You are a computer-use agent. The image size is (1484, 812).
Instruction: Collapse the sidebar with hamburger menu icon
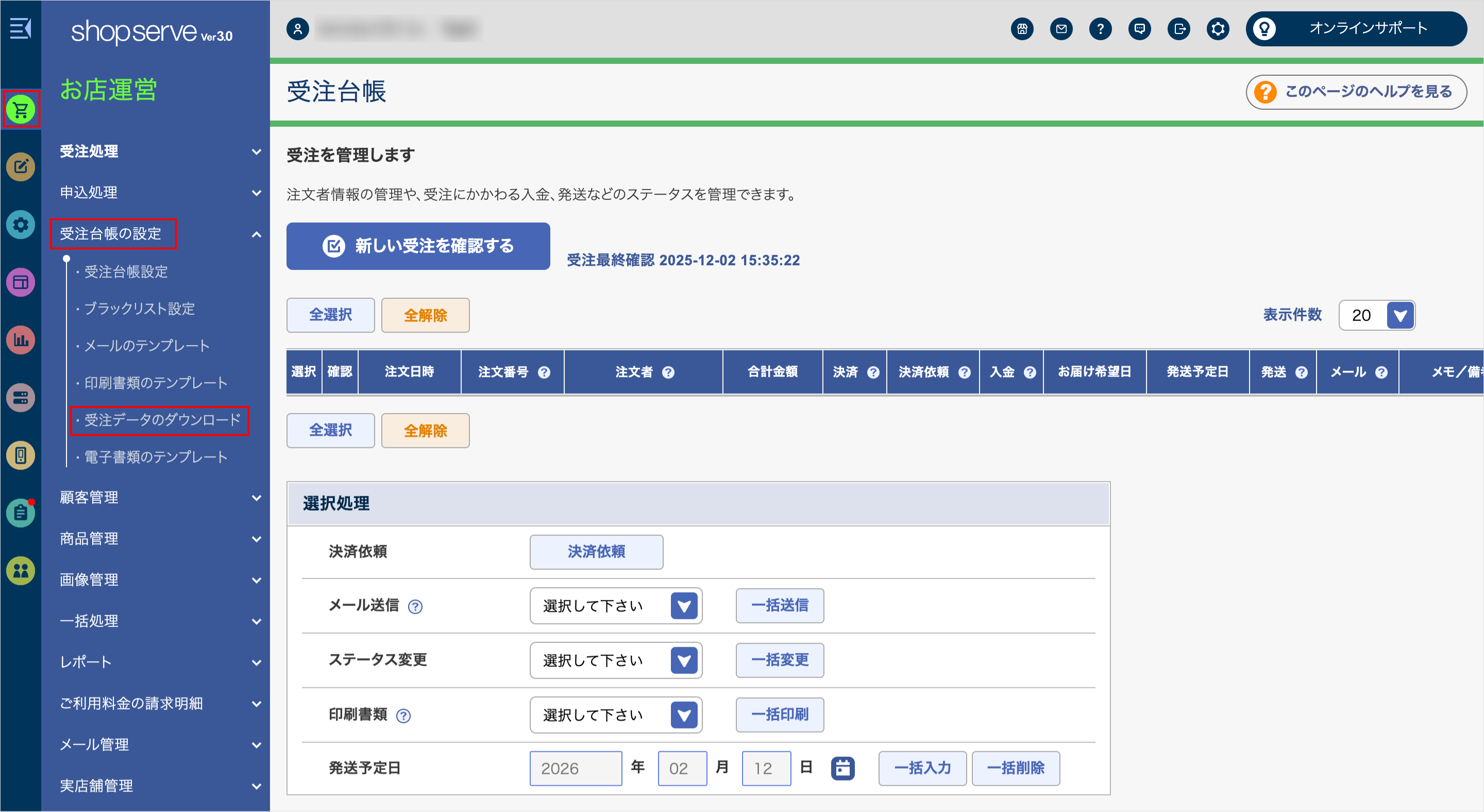21,28
